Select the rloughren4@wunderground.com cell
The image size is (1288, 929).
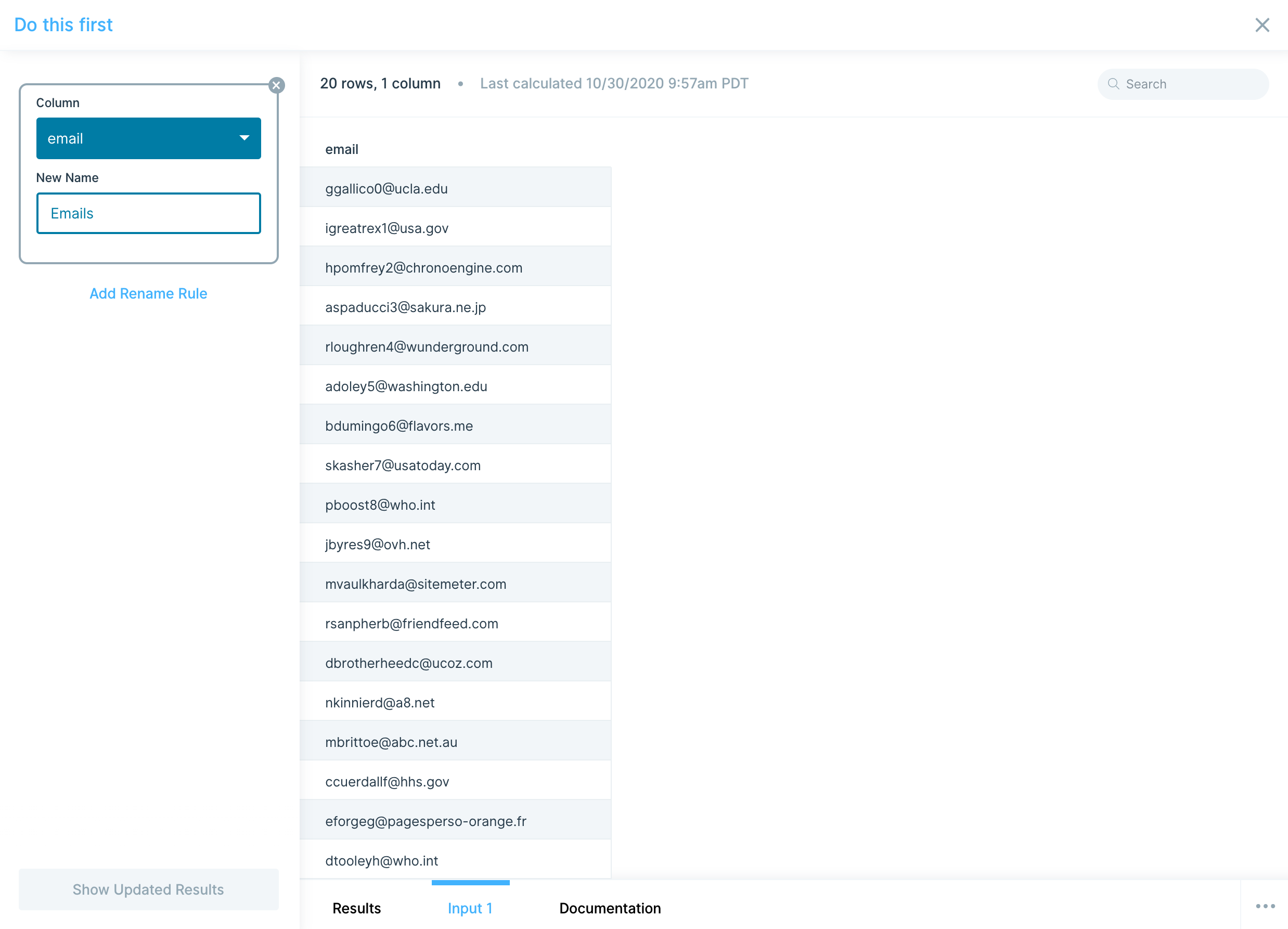(456, 346)
